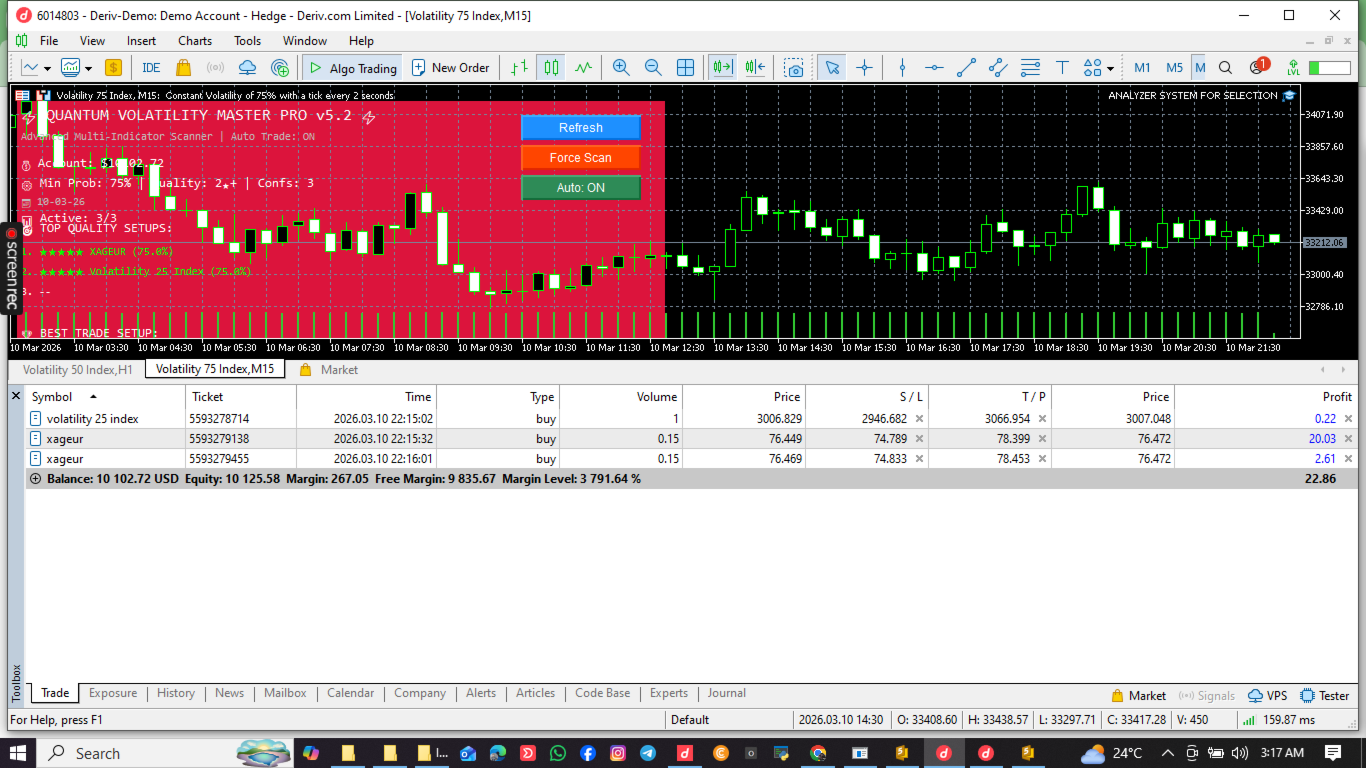The height and width of the screenshot is (768, 1366).
Task: Close the Toolbox panel with X
Action: tap(15, 397)
